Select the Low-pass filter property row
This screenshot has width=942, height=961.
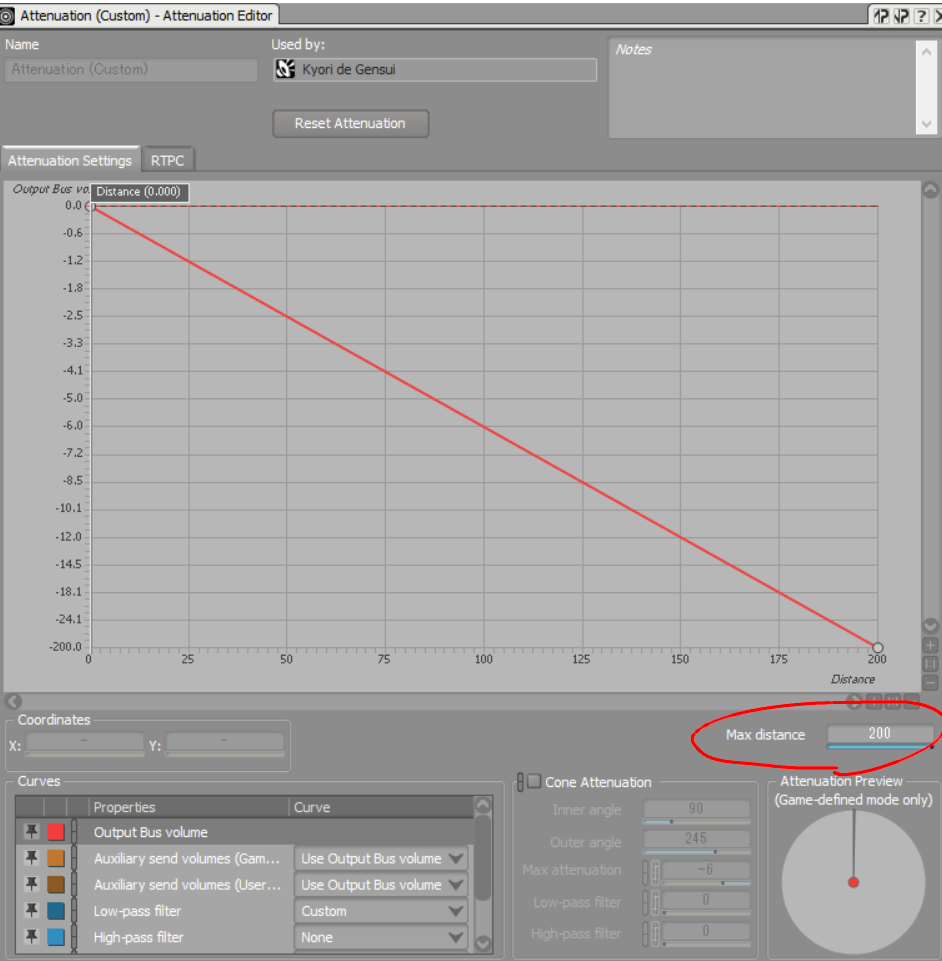(245, 911)
